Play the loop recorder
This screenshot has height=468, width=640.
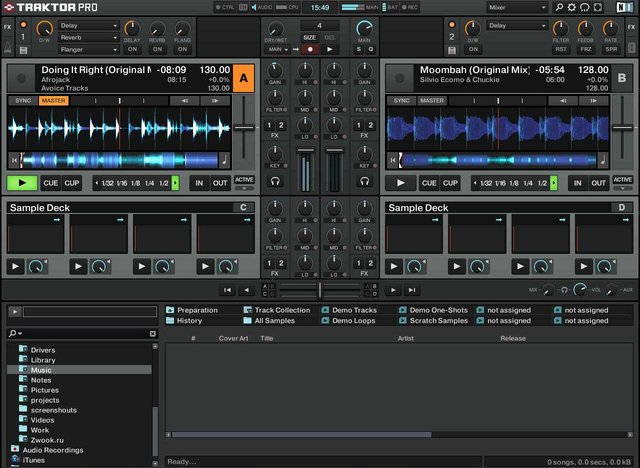330,49
